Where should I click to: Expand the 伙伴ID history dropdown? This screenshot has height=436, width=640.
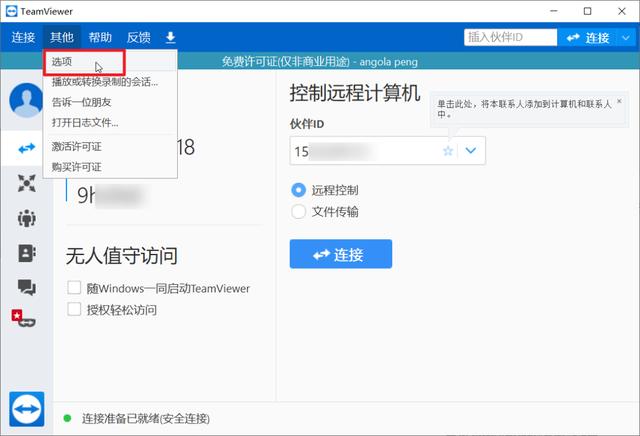click(471, 151)
